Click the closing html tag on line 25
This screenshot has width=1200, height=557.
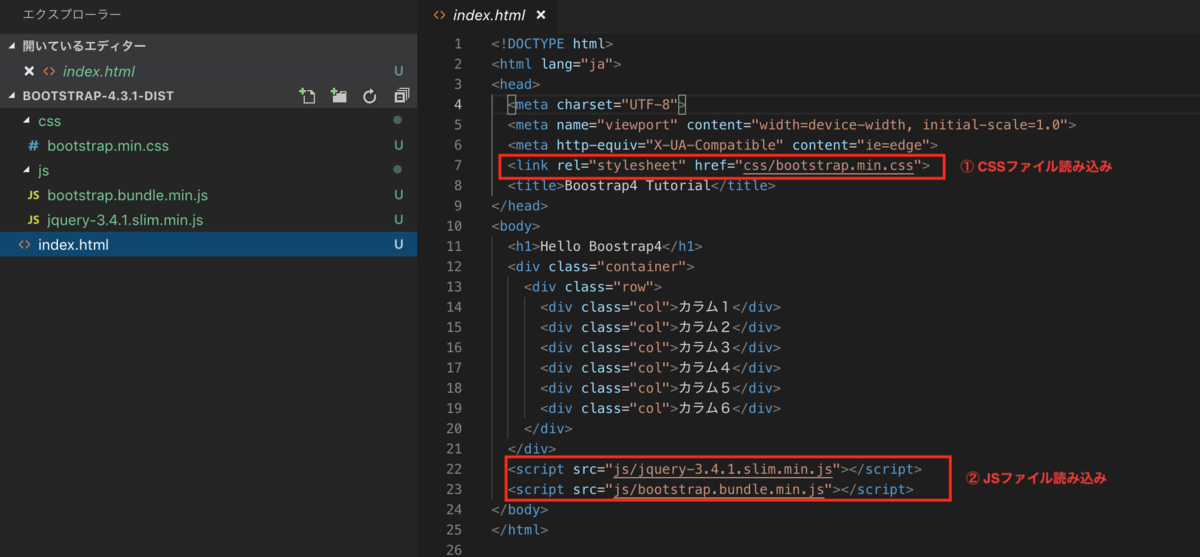click(x=519, y=529)
